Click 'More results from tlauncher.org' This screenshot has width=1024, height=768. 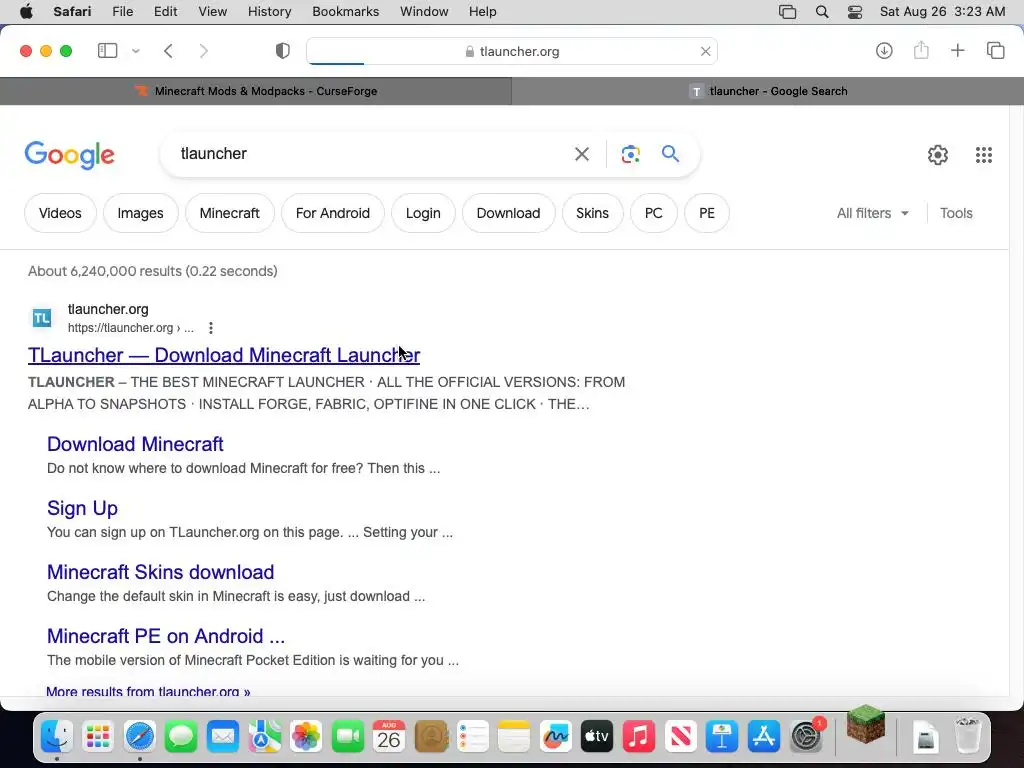coord(148,691)
